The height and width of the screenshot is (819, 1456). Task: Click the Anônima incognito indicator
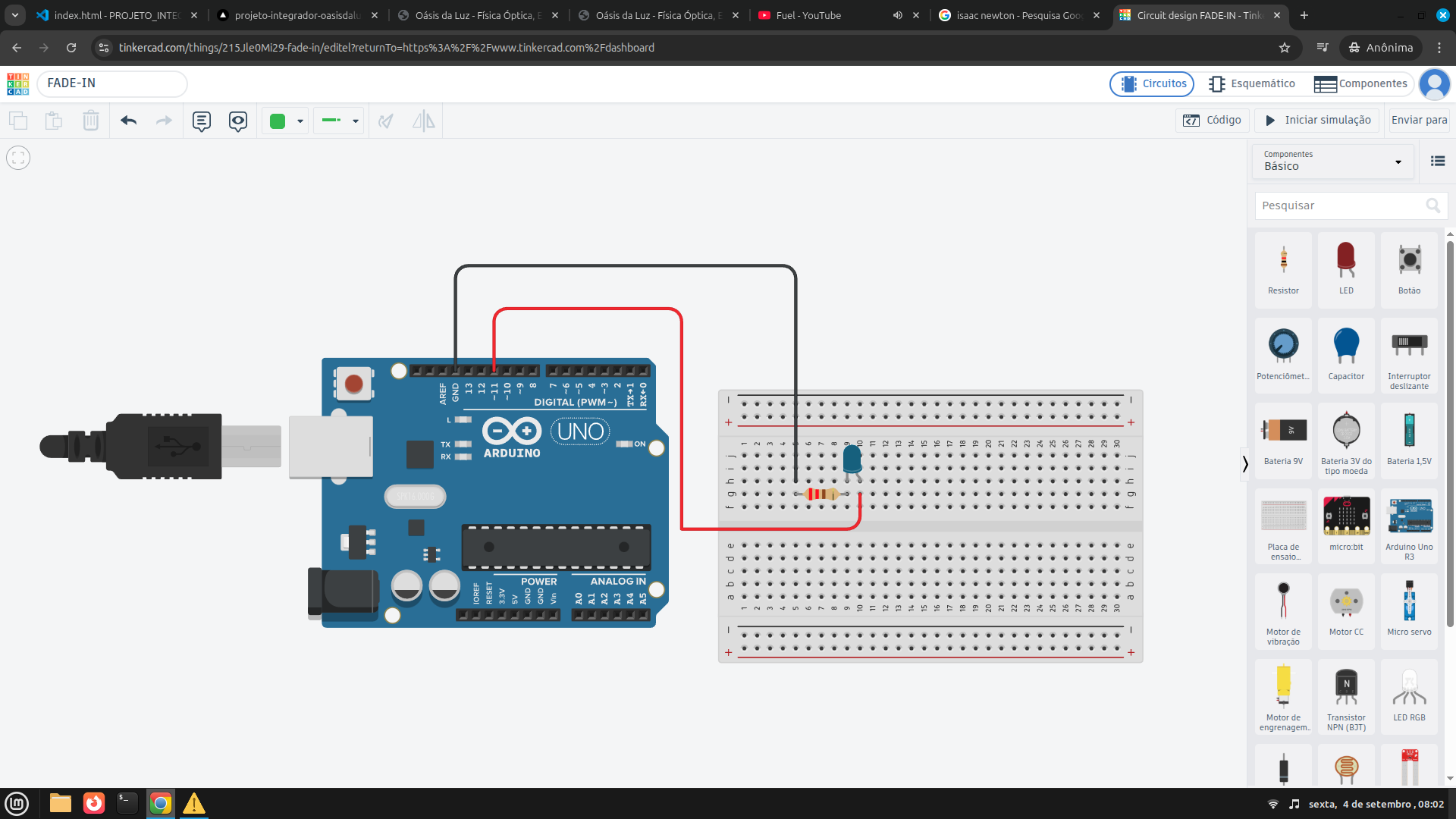coord(1381,48)
